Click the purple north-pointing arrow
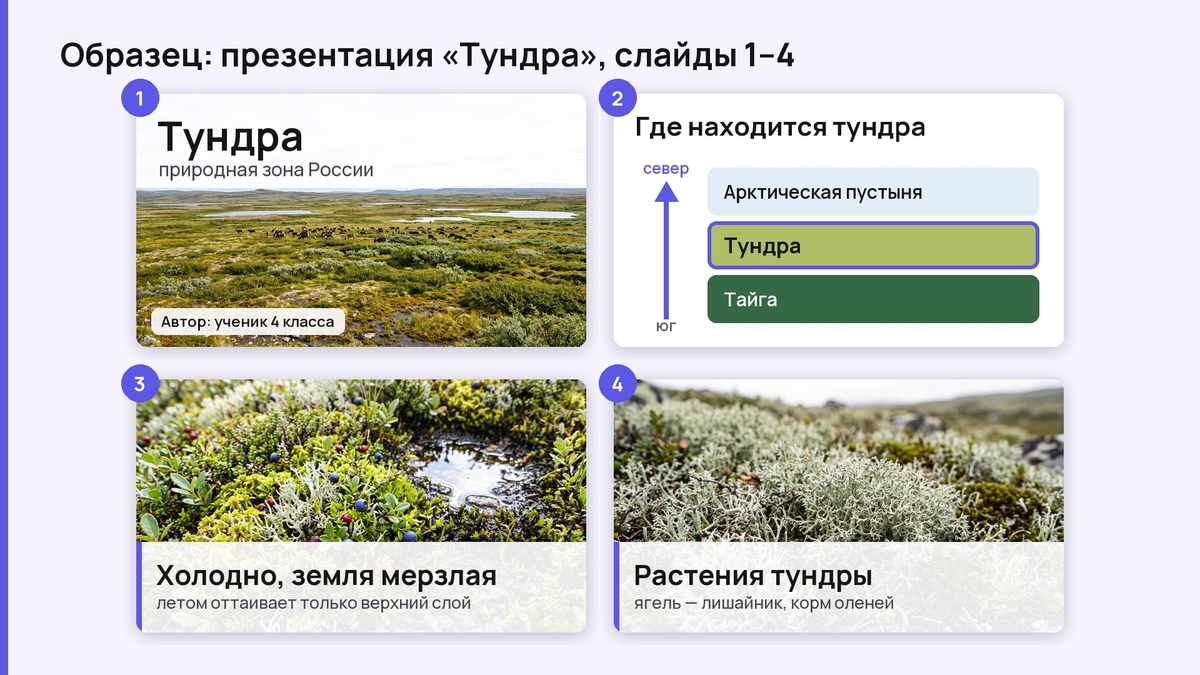The image size is (1200, 675). 666,248
